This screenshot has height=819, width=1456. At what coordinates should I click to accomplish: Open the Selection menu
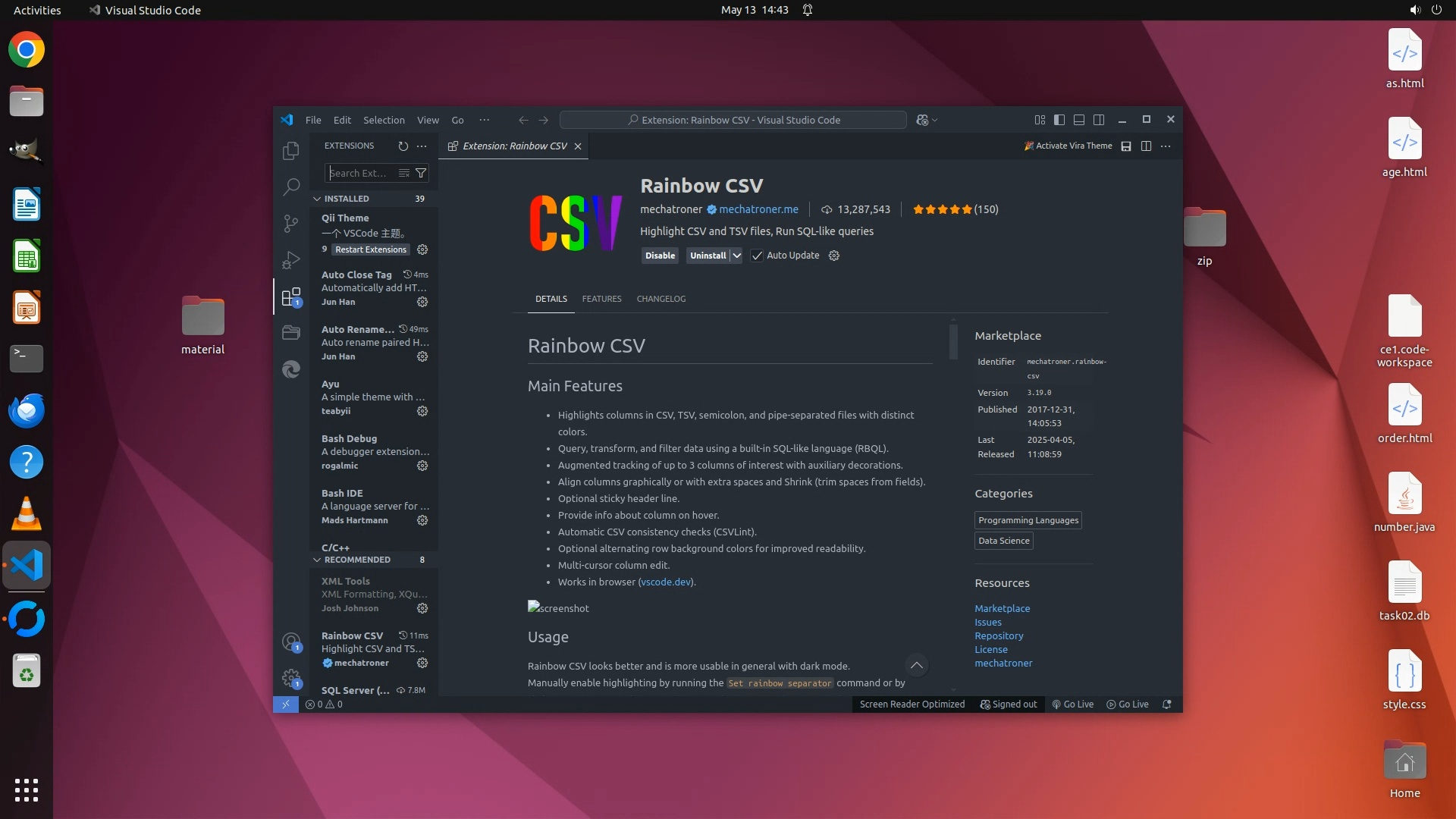point(384,120)
